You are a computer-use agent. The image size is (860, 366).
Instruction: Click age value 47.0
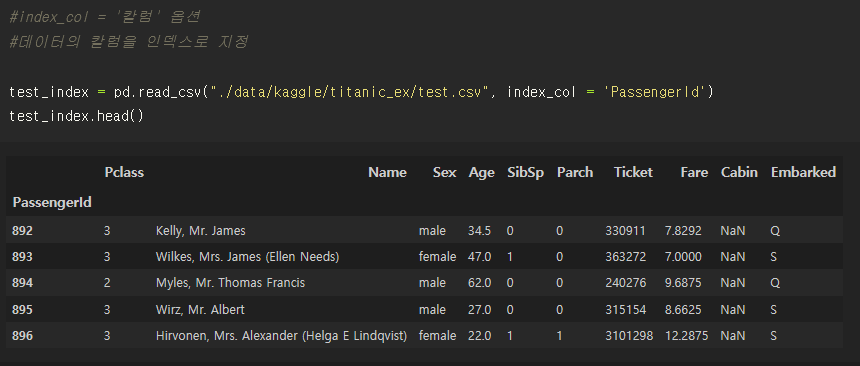(479, 257)
